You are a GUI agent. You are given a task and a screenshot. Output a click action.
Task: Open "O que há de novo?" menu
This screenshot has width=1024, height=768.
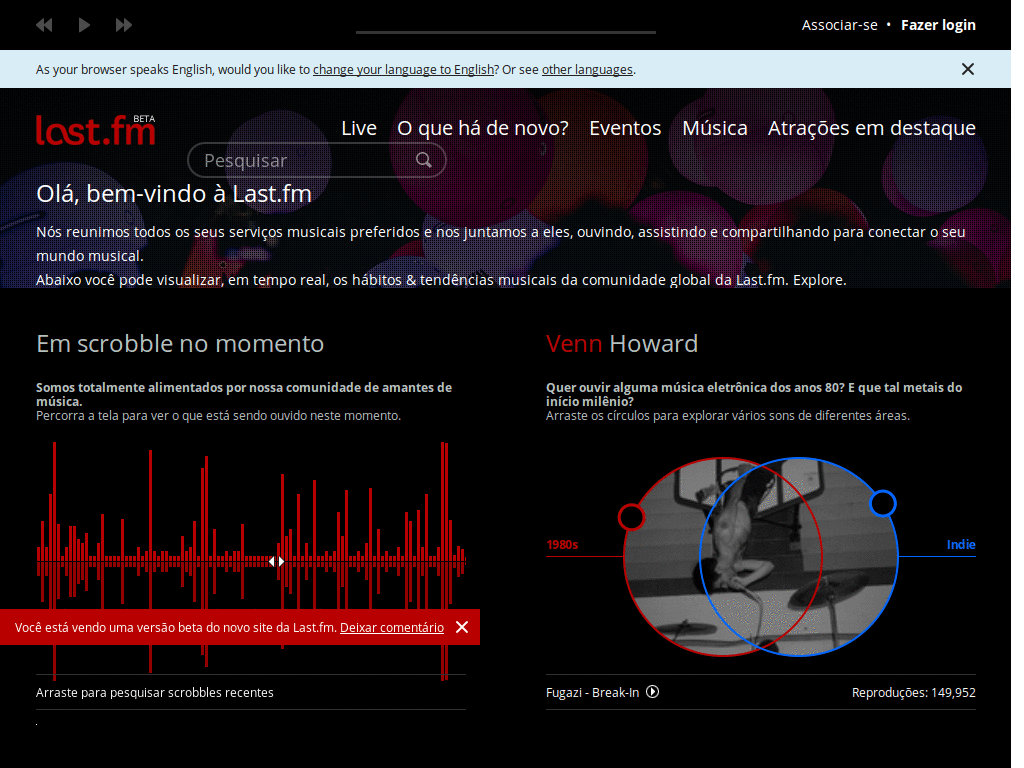point(483,128)
